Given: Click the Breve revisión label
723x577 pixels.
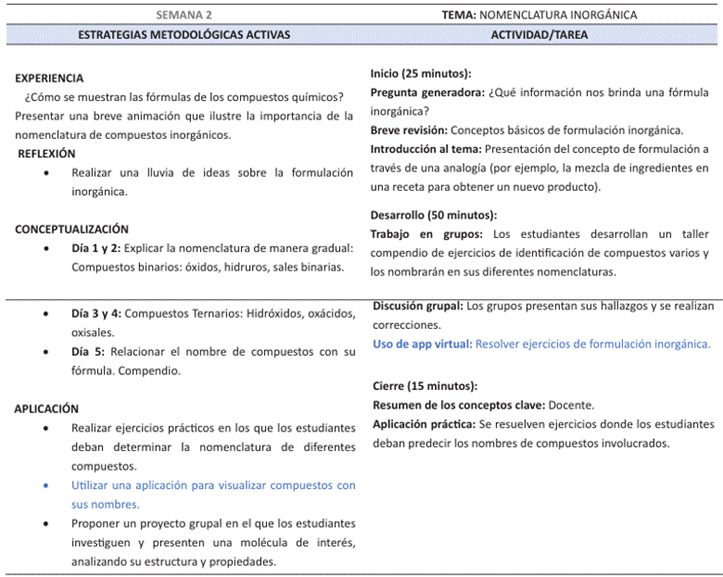Looking at the screenshot, I should pyautogui.click(x=409, y=130).
